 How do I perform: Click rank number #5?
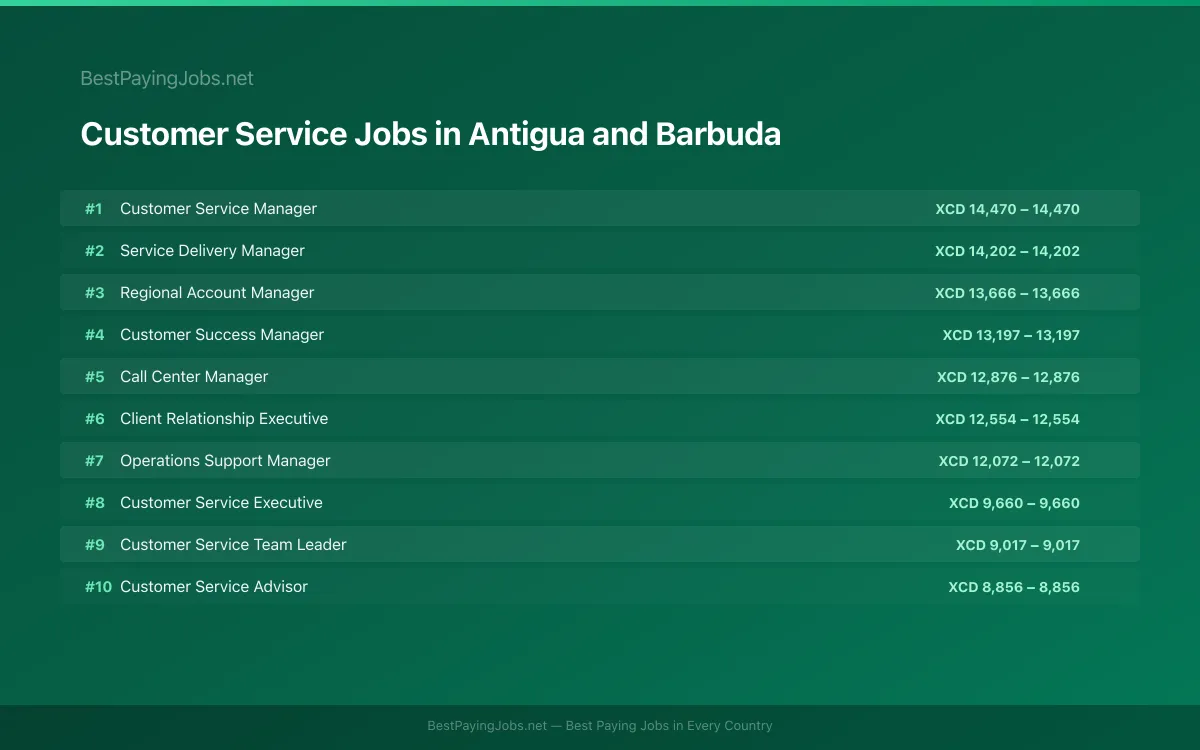(x=94, y=377)
